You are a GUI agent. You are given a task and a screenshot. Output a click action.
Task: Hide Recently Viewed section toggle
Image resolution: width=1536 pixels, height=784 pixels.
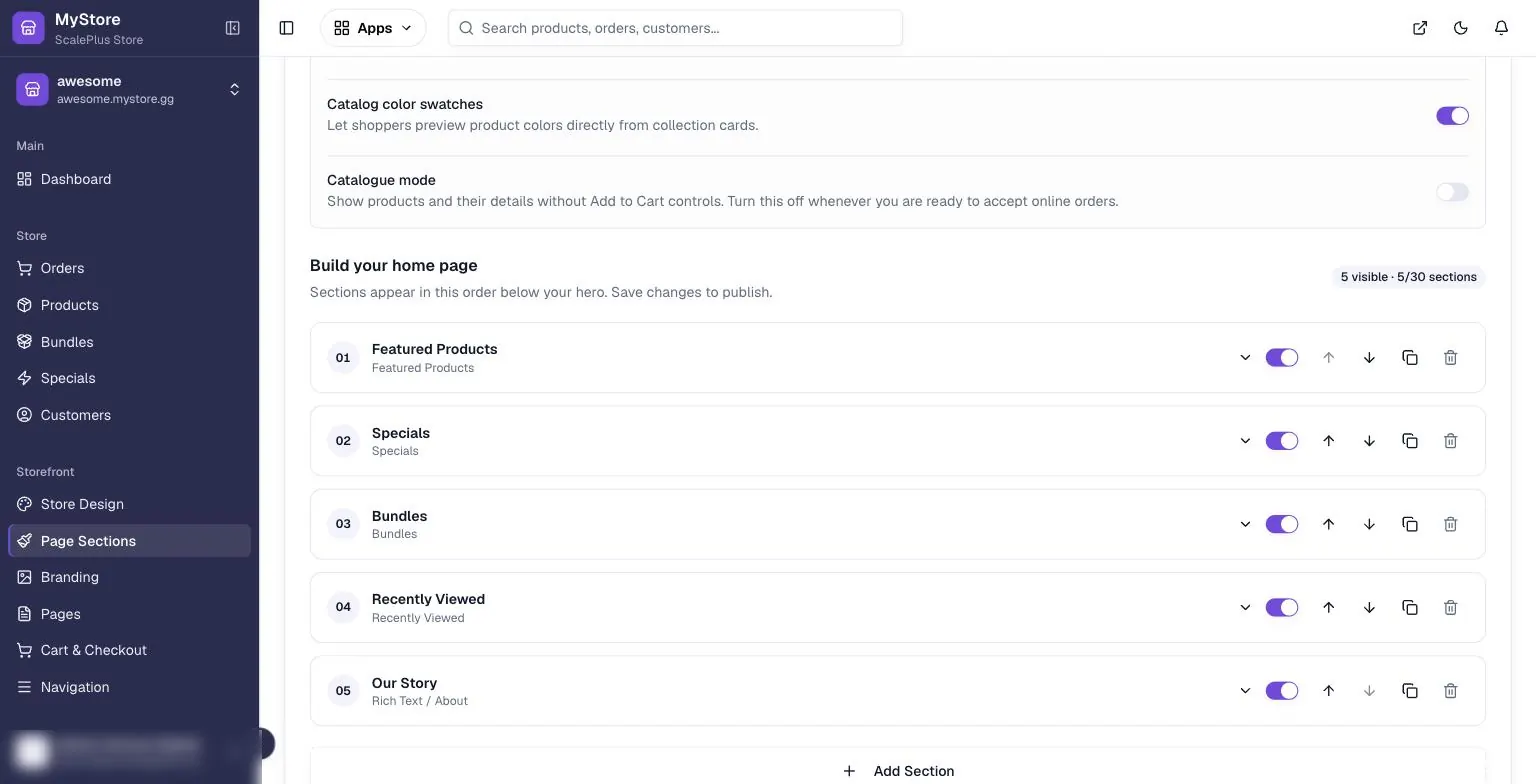(1282, 608)
